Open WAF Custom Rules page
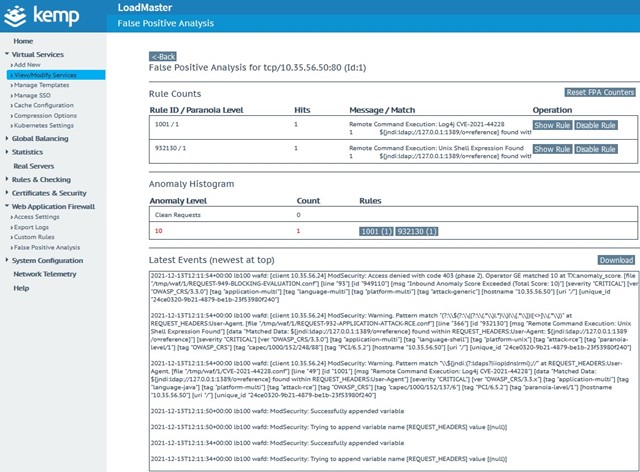This screenshot has width=640, height=472. (x=34, y=237)
